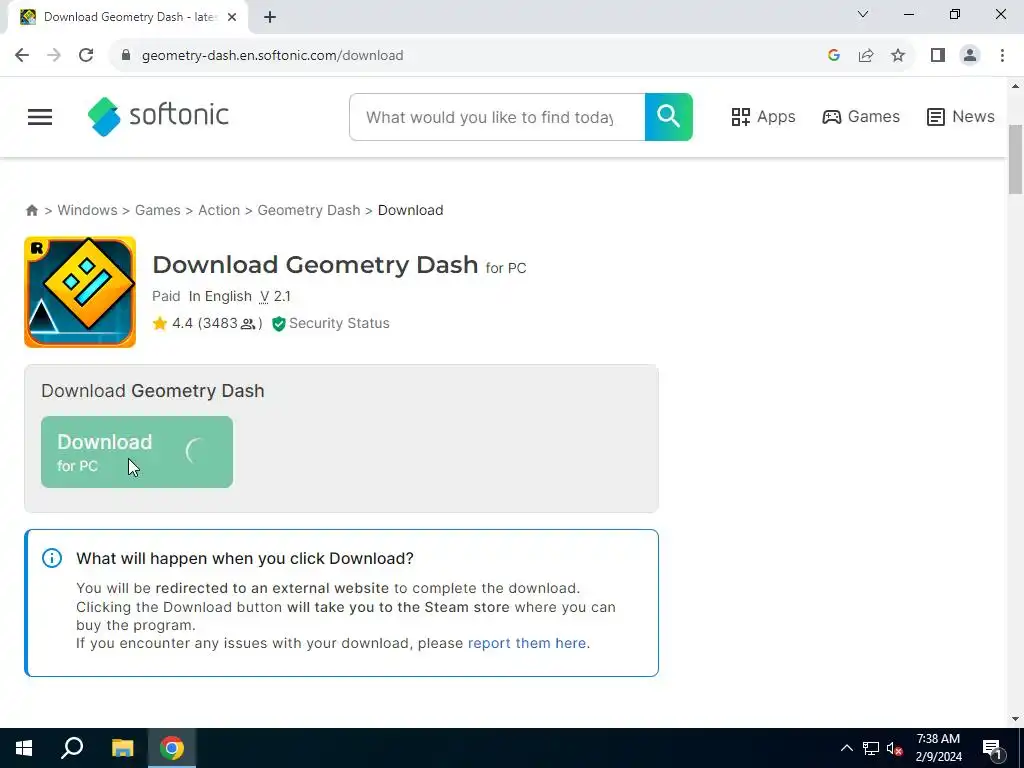Open the report them here link
The width and height of the screenshot is (1024, 768).
527,643
